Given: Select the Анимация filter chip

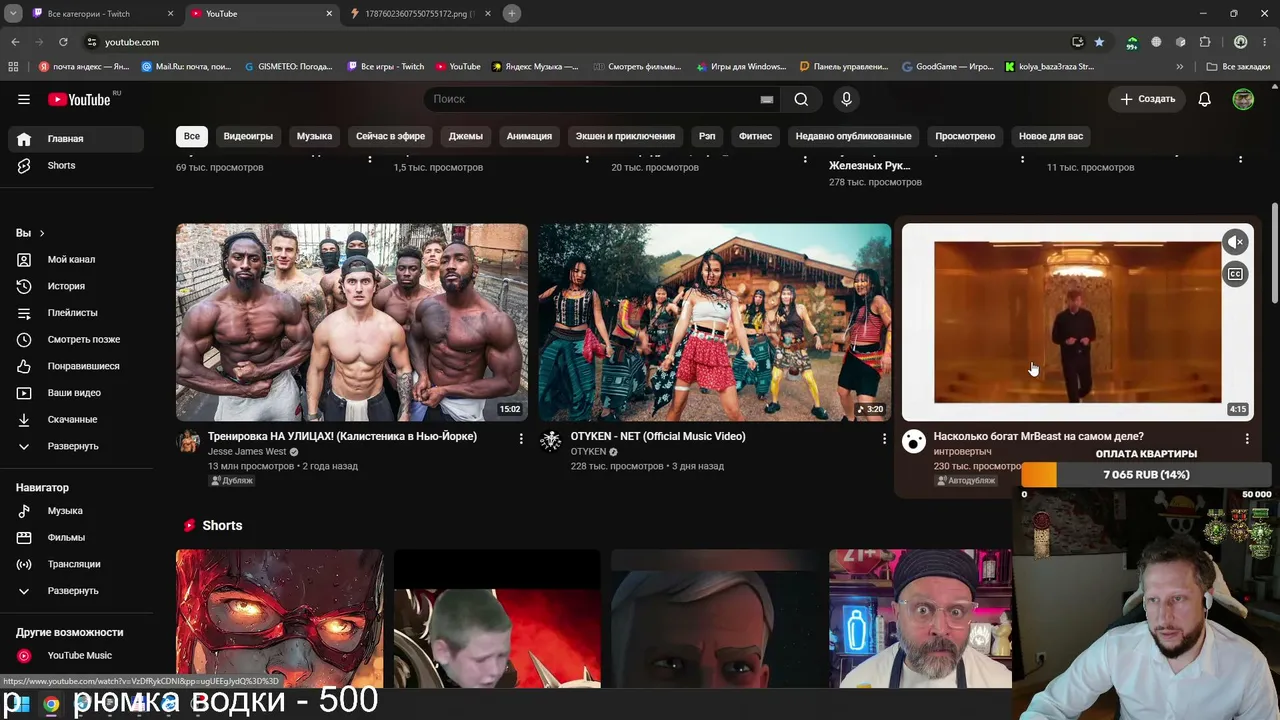Looking at the screenshot, I should click(529, 136).
